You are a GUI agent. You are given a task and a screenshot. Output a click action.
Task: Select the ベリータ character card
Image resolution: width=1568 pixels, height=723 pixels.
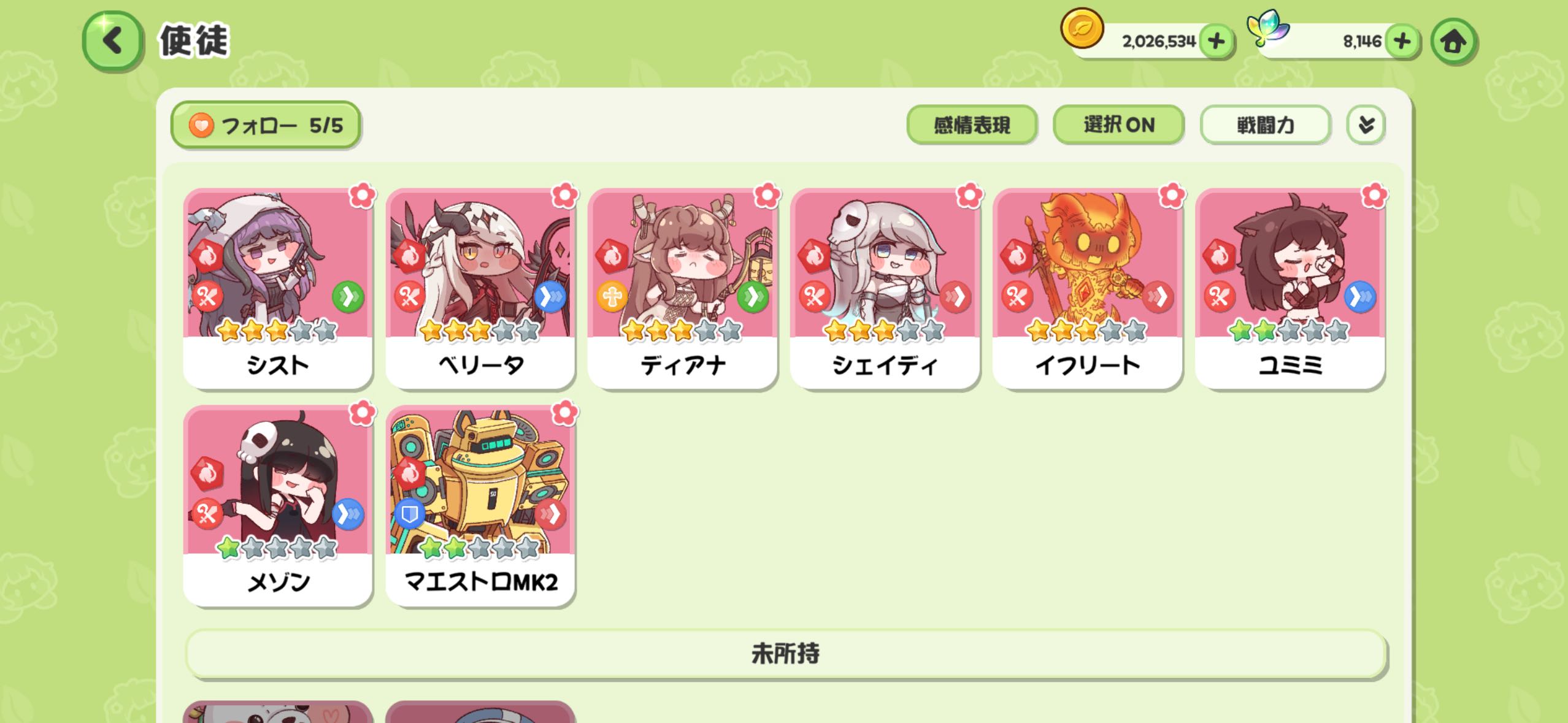coord(480,288)
